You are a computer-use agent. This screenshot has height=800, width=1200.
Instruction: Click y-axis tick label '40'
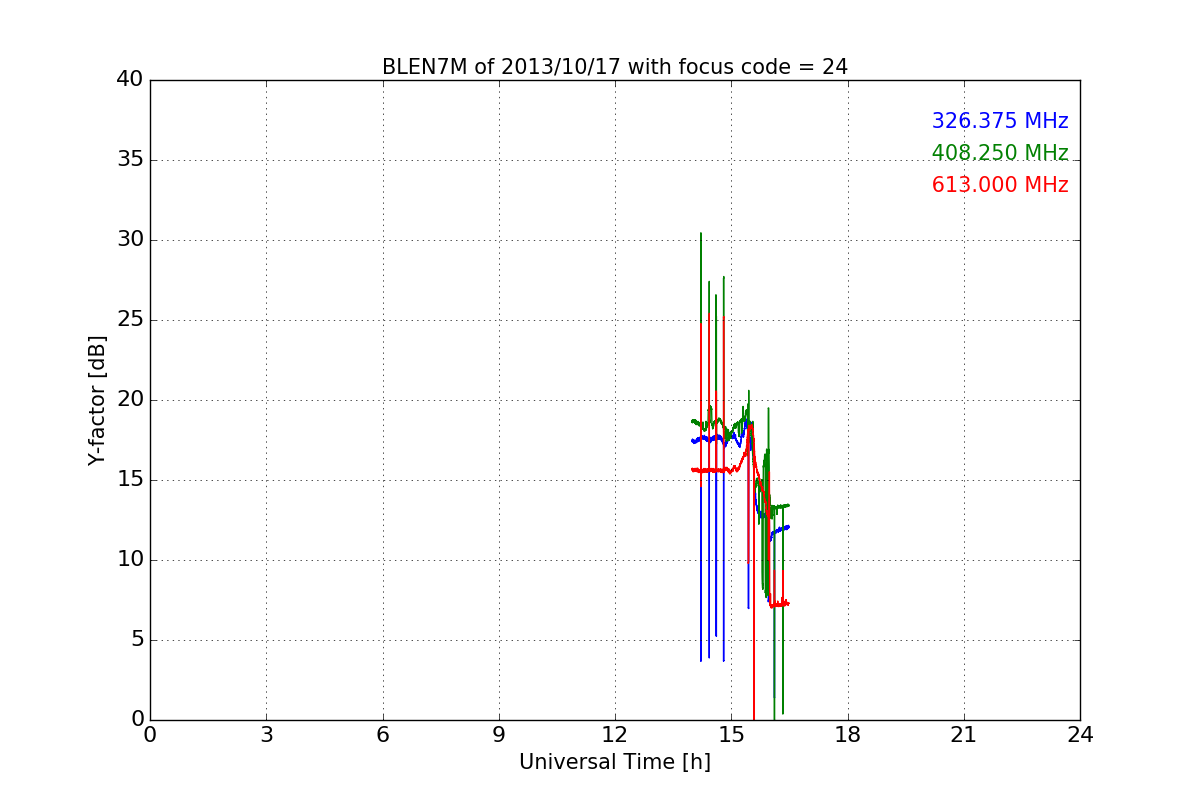129,79
